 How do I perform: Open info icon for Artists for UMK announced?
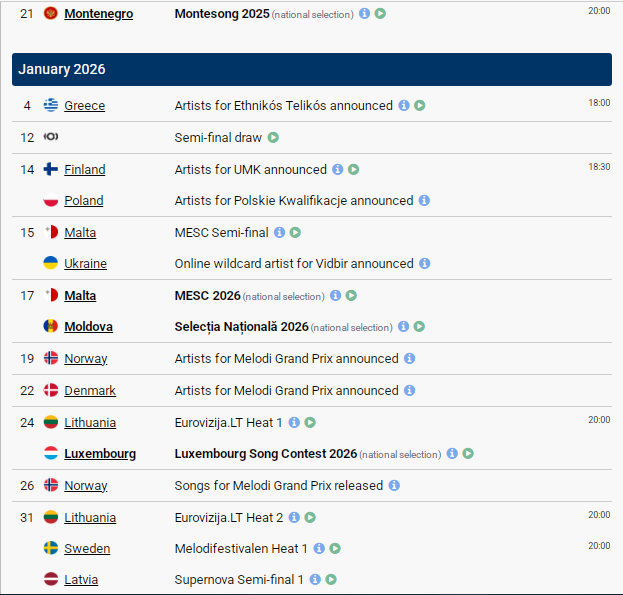(x=338, y=170)
